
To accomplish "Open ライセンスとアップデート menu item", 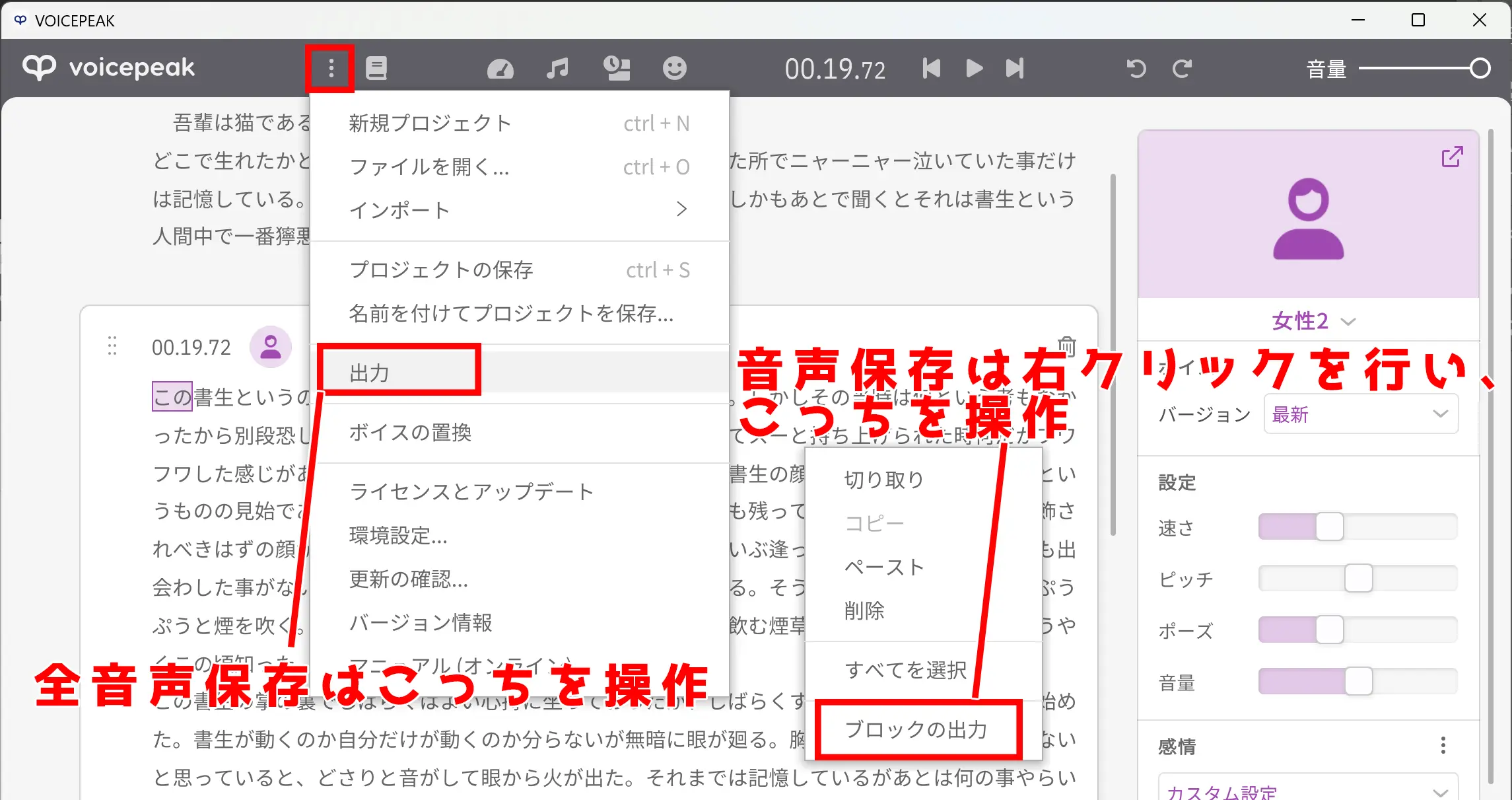I will click(520, 491).
